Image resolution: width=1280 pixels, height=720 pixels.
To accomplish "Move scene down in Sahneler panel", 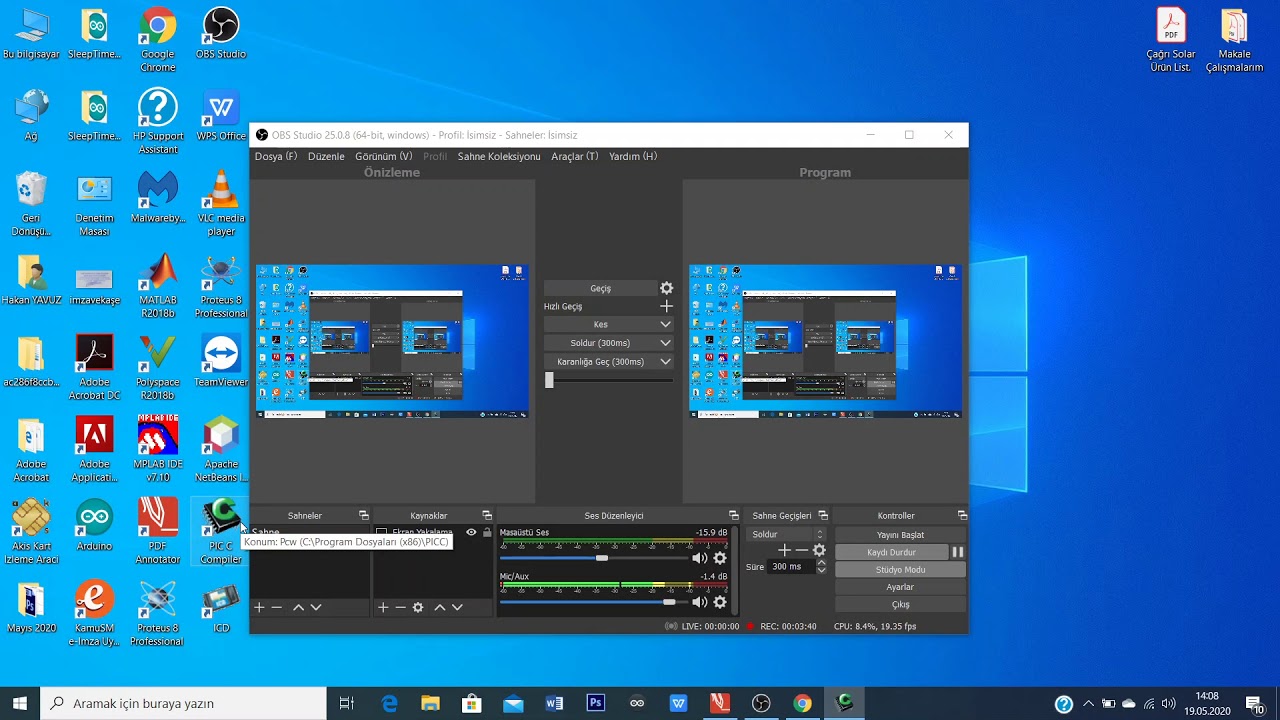I will pos(316,607).
